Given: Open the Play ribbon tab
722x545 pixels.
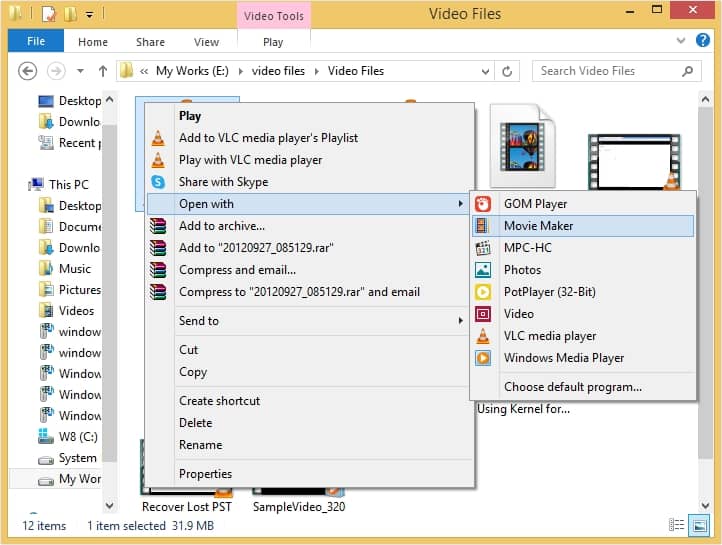Looking at the screenshot, I should pyautogui.click(x=273, y=42).
